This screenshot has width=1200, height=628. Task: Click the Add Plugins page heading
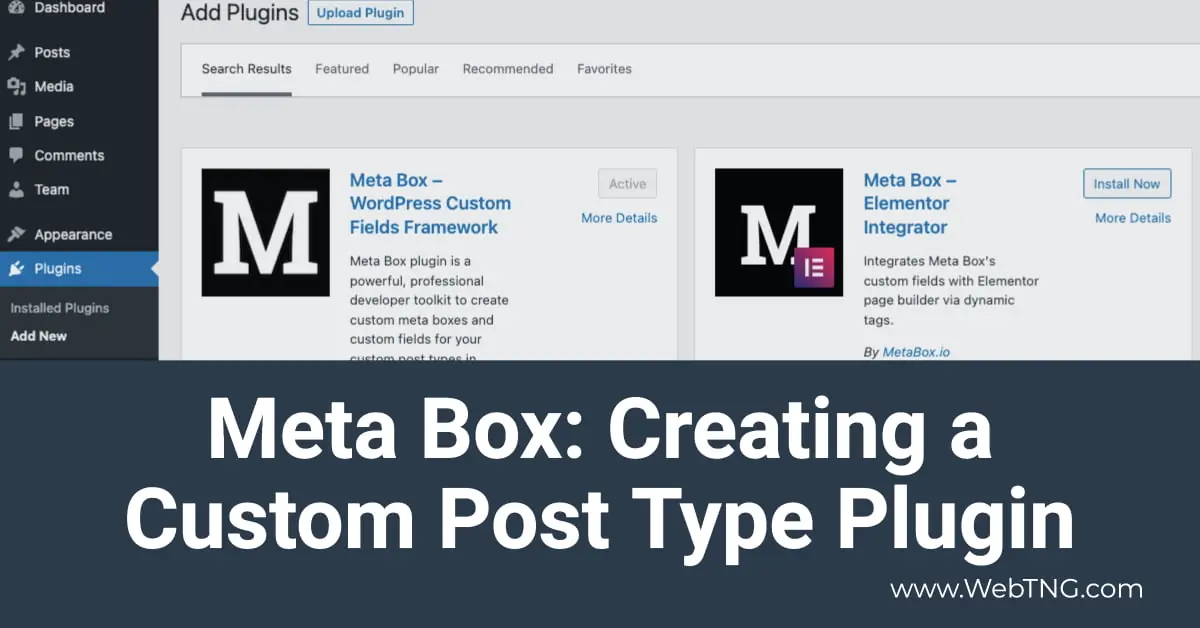point(240,13)
